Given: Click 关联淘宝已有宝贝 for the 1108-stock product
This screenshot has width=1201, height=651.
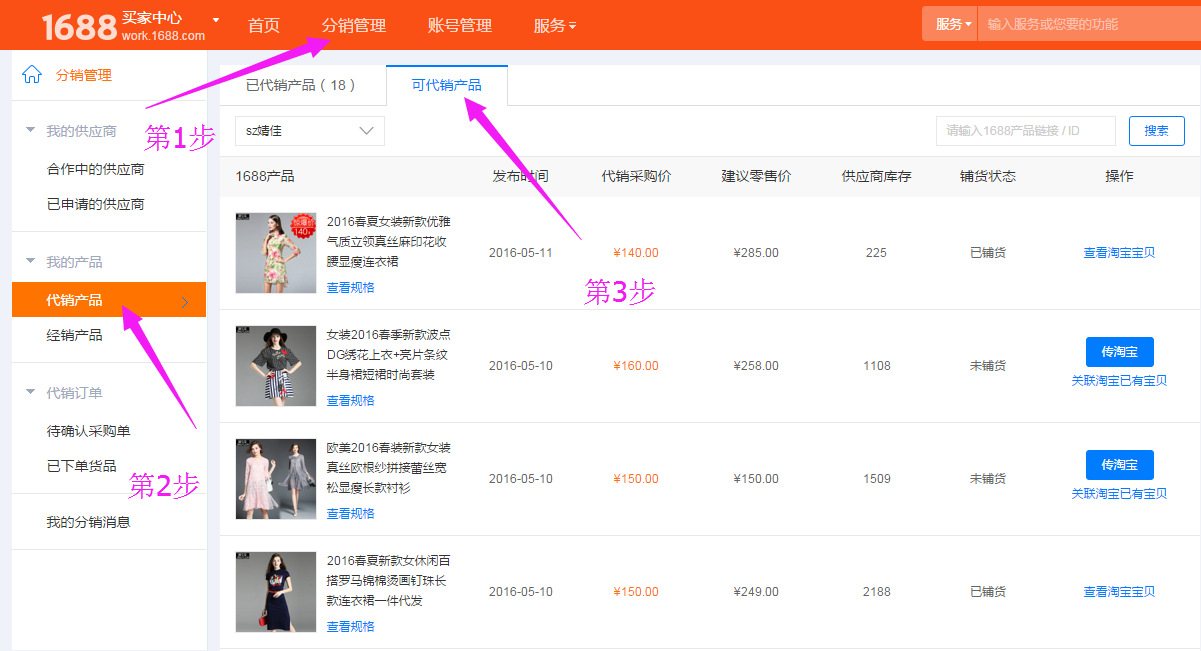Looking at the screenshot, I should point(1119,381).
